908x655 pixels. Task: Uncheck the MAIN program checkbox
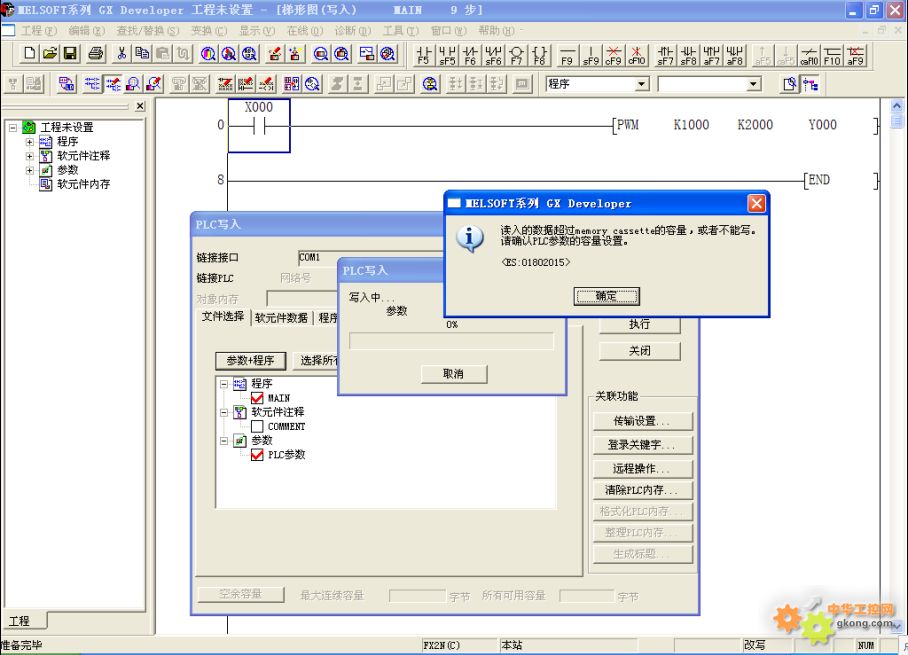pos(257,398)
